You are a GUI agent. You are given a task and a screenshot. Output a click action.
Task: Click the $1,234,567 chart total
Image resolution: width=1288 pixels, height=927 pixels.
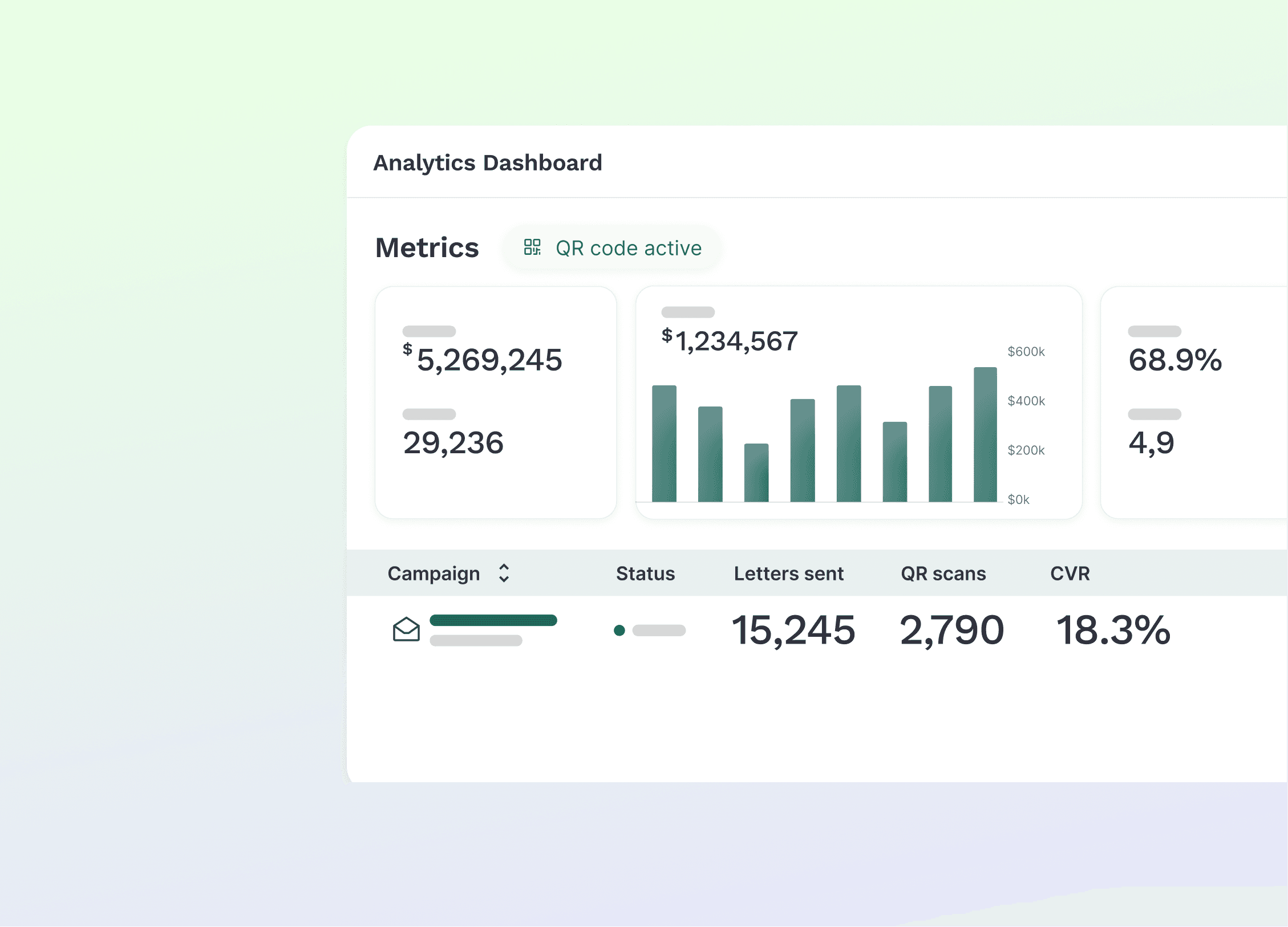[x=730, y=341]
